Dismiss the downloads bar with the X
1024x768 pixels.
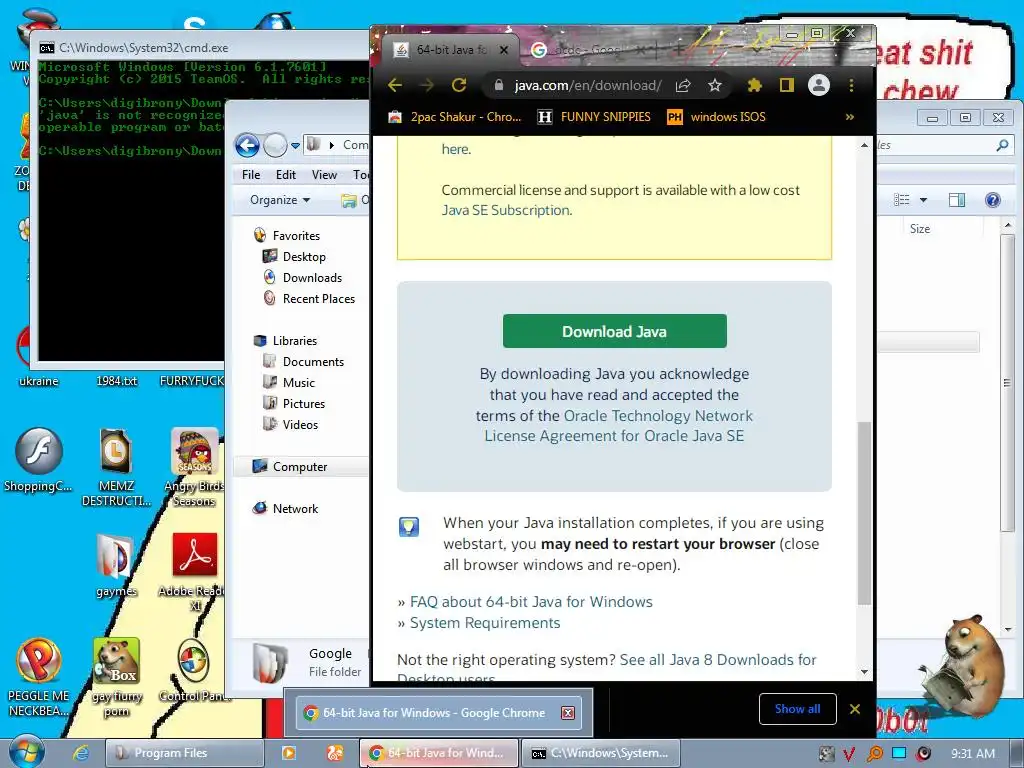tap(855, 709)
